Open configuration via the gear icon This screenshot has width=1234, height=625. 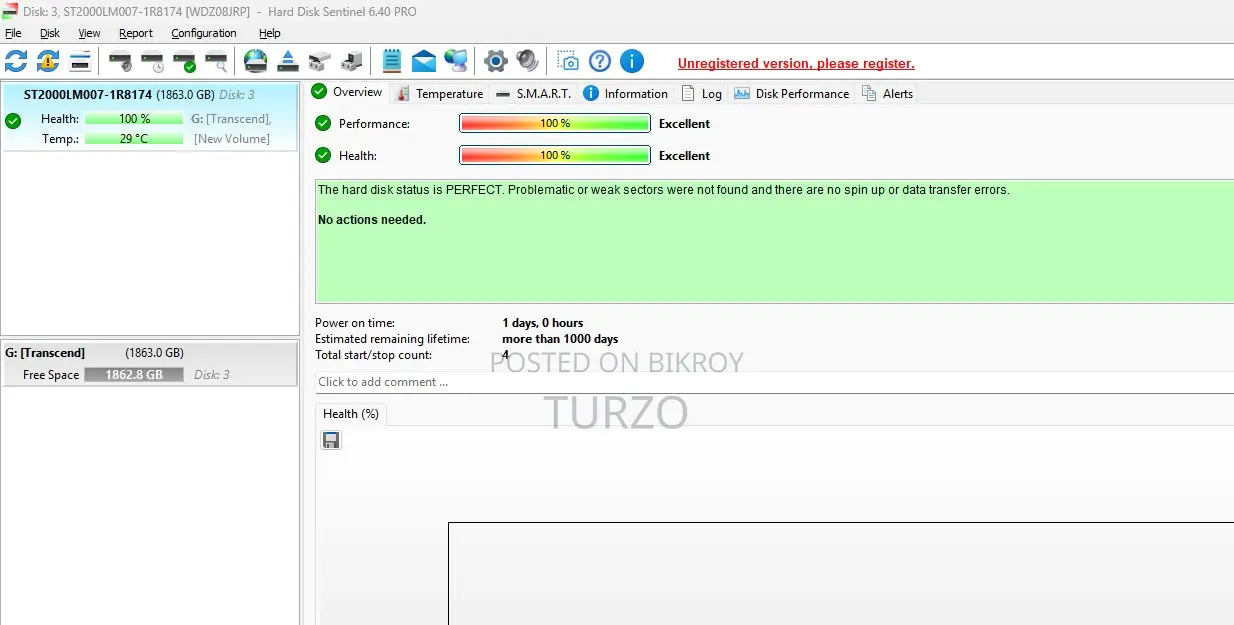click(496, 61)
